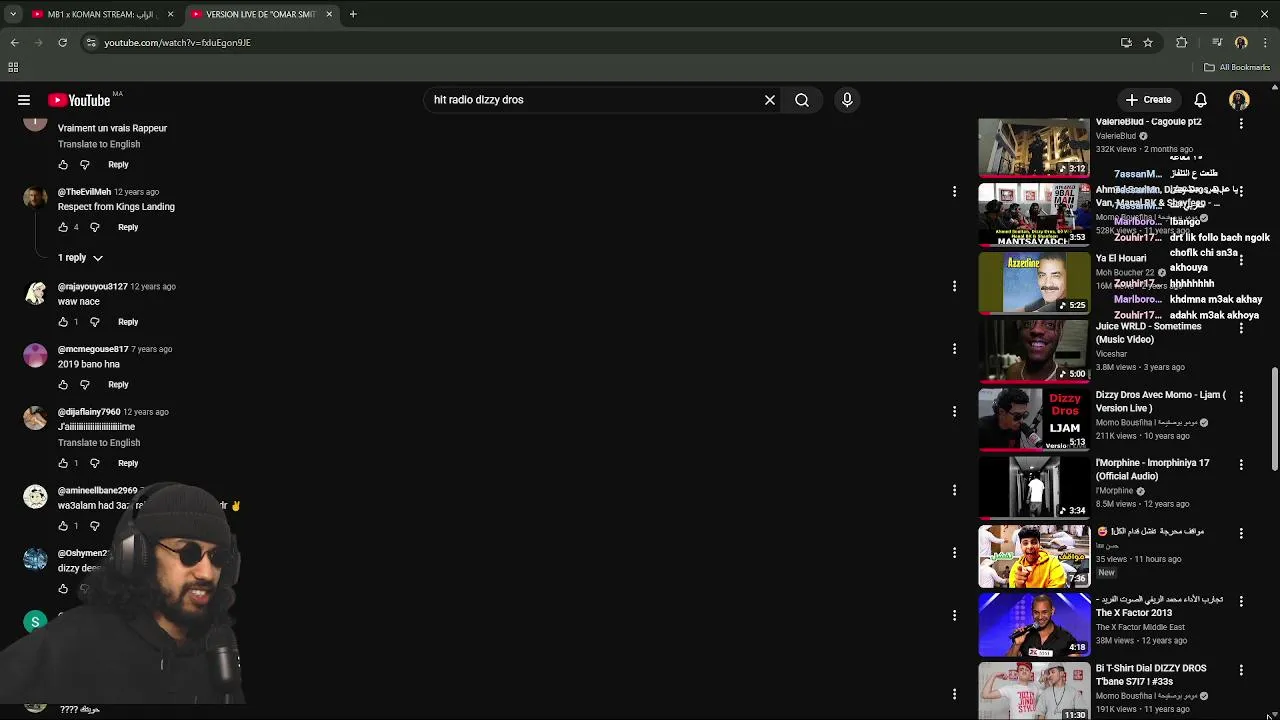
Task: Open the All Bookmarks folder
Action: click(1237, 67)
